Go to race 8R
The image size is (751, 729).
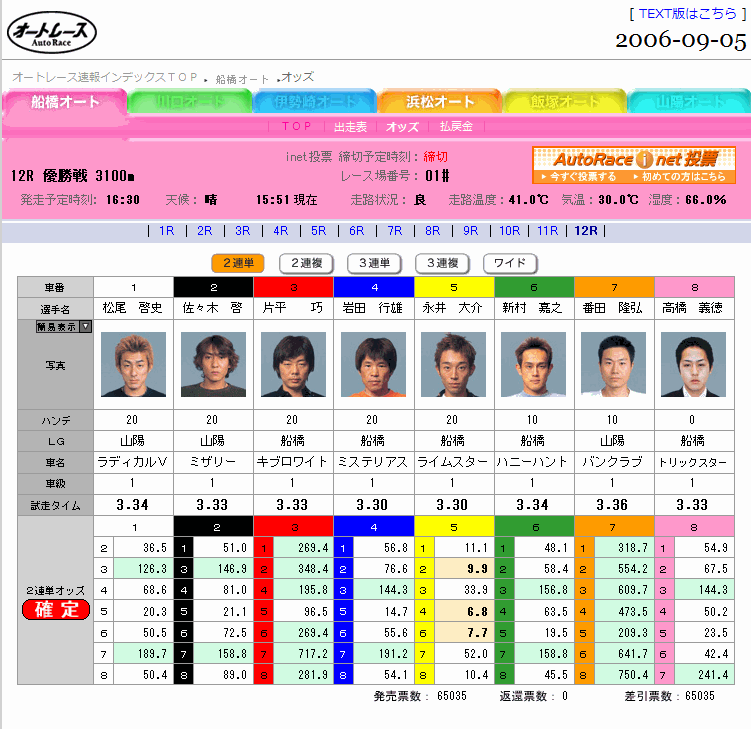click(x=432, y=231)
